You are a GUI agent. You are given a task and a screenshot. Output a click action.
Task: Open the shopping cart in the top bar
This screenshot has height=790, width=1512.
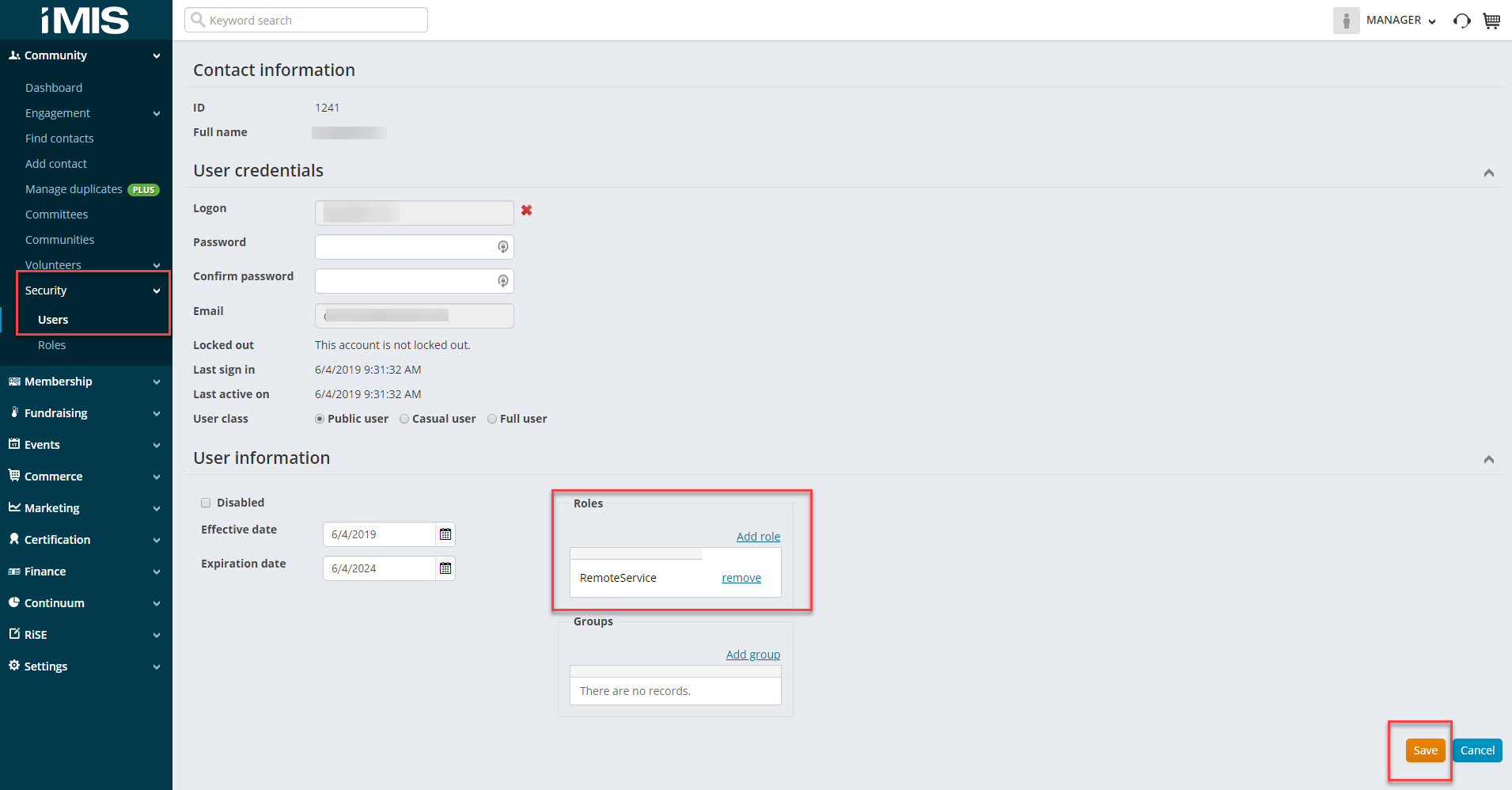coord(1491,21)
